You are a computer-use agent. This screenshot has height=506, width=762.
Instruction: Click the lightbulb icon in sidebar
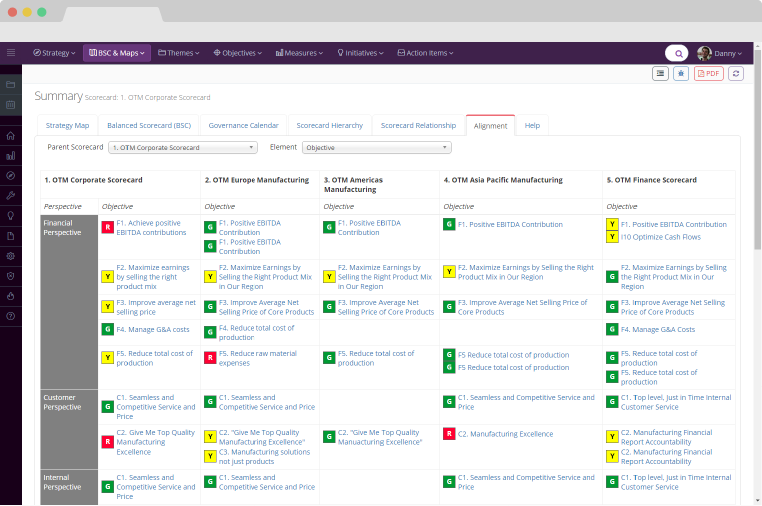tap(11, 215)
